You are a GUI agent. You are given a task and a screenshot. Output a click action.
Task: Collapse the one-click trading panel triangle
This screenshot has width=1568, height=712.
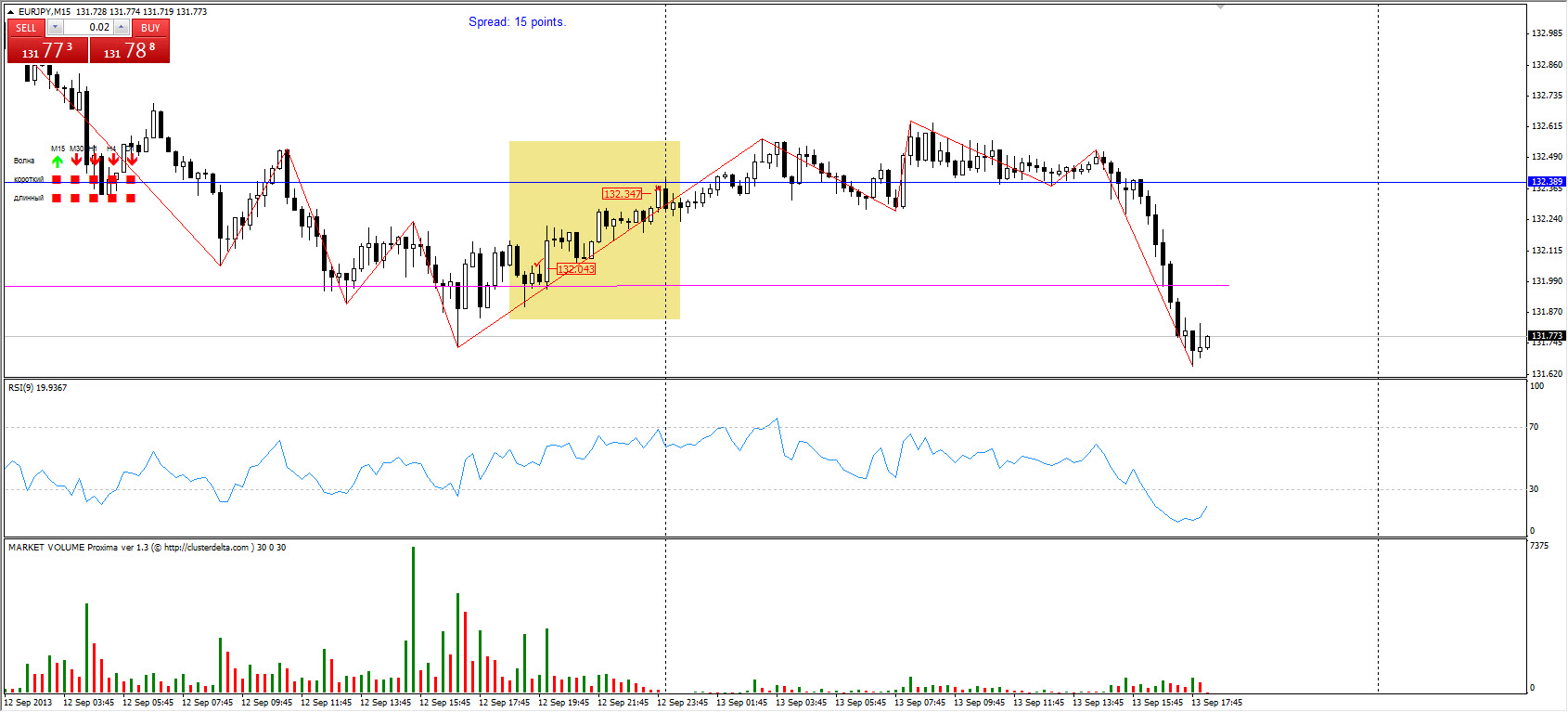tap(10, 12)
